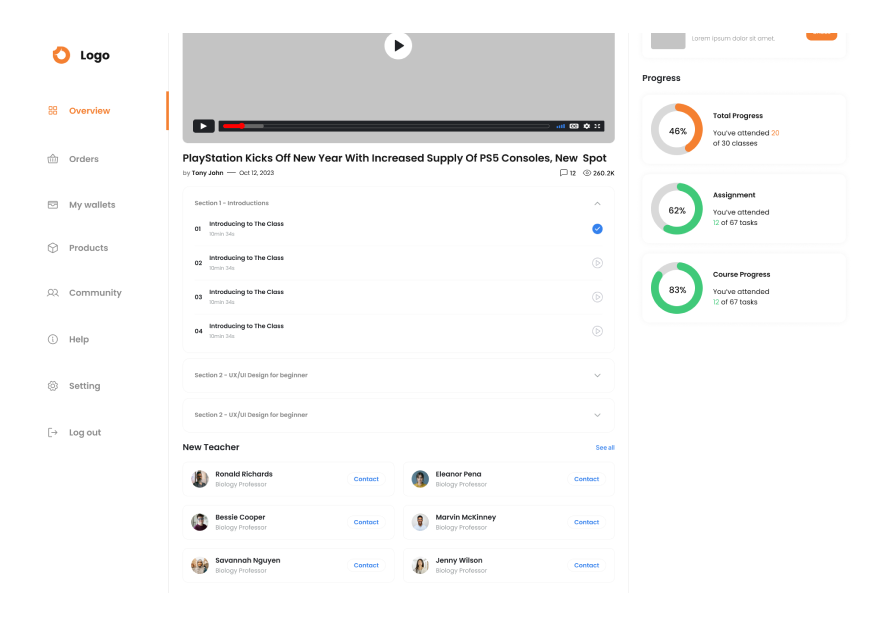This screenshot has width=894, height=626.
Task: Click the comments icon below the title
Action: pos(564,173)
